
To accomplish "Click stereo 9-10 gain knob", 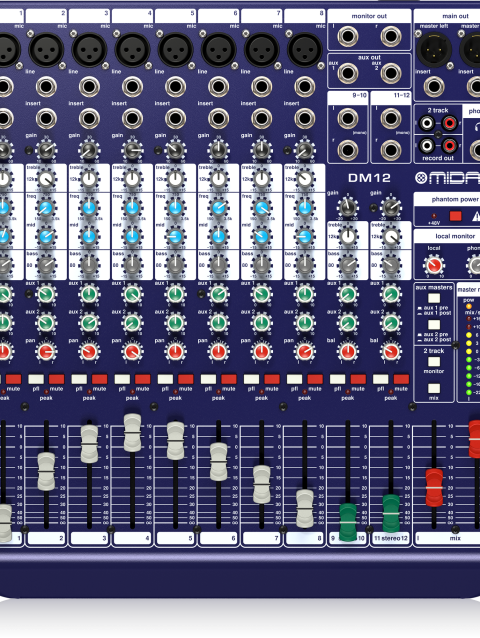I will 348,208.
